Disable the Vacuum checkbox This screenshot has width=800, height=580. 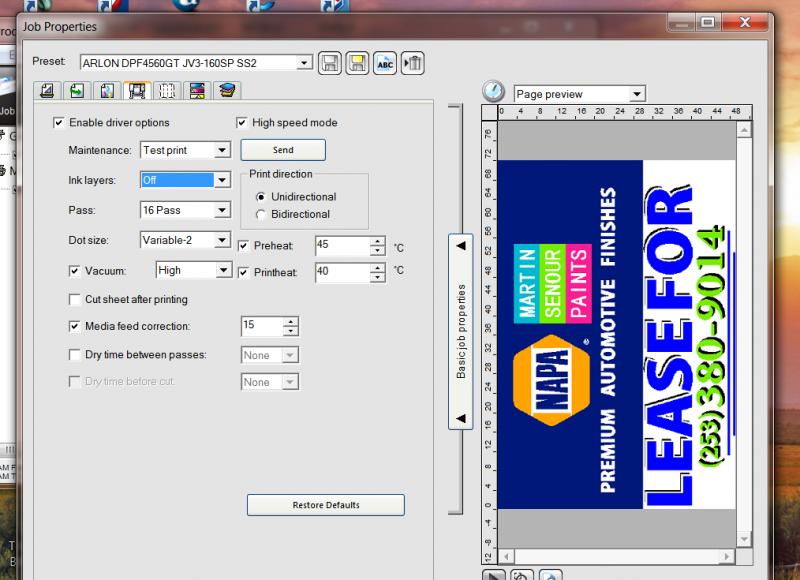74,271
